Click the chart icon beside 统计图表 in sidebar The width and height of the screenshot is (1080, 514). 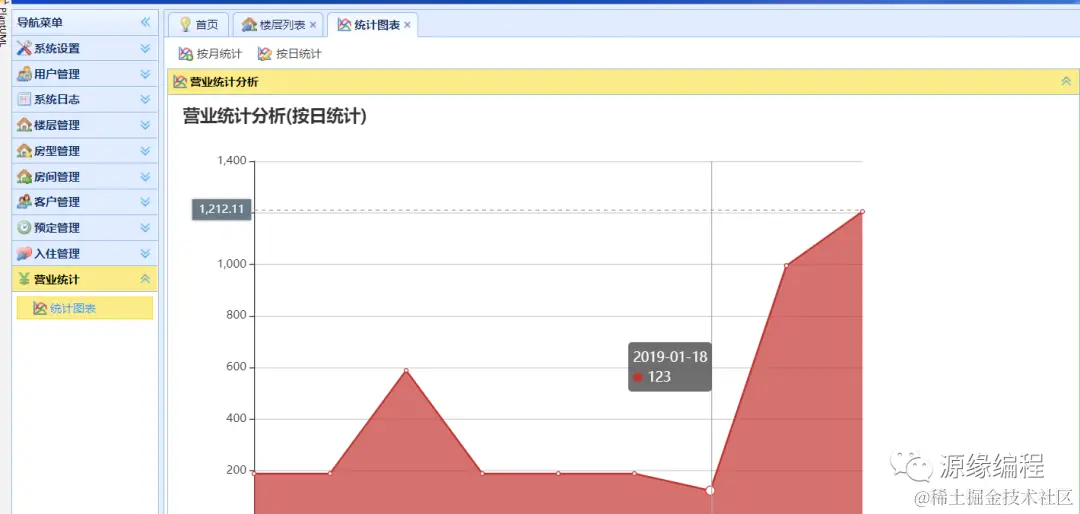coord(40,308)
